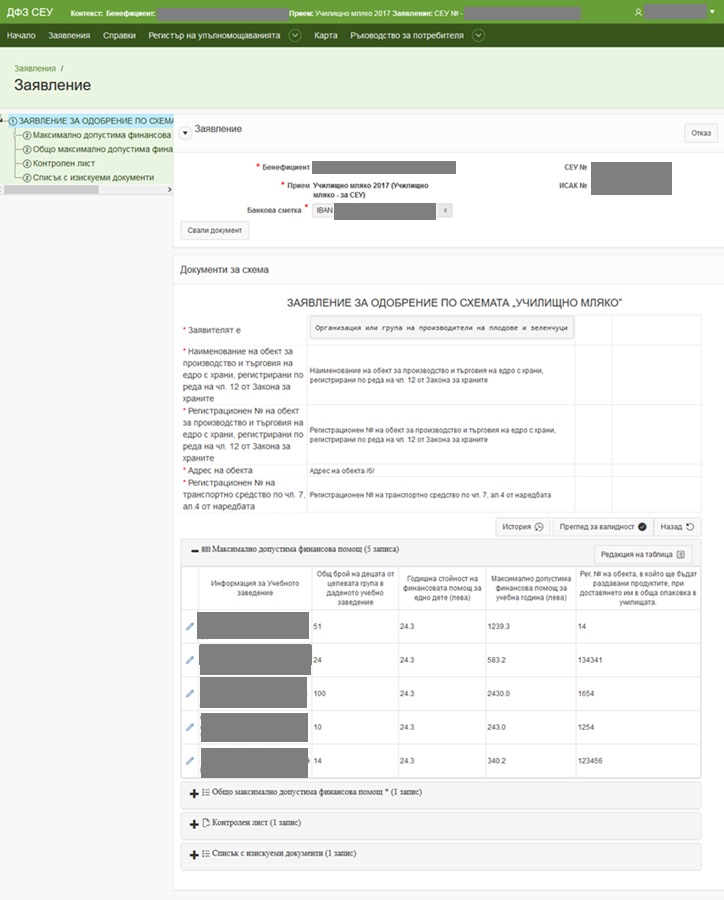Open Ръководство за потребителя menu

(406, 36)
